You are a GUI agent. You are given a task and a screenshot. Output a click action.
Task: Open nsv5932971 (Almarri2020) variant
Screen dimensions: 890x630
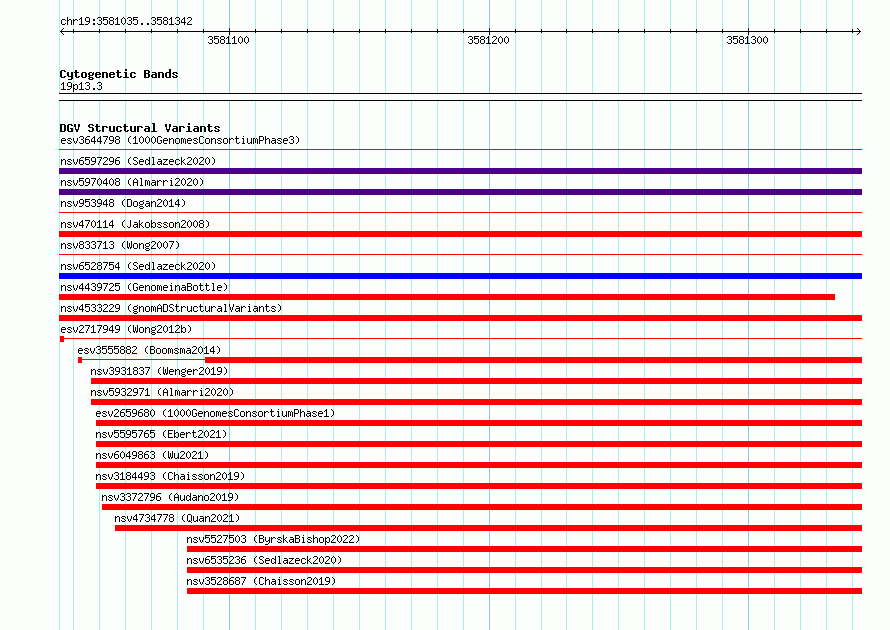[162, 392]
